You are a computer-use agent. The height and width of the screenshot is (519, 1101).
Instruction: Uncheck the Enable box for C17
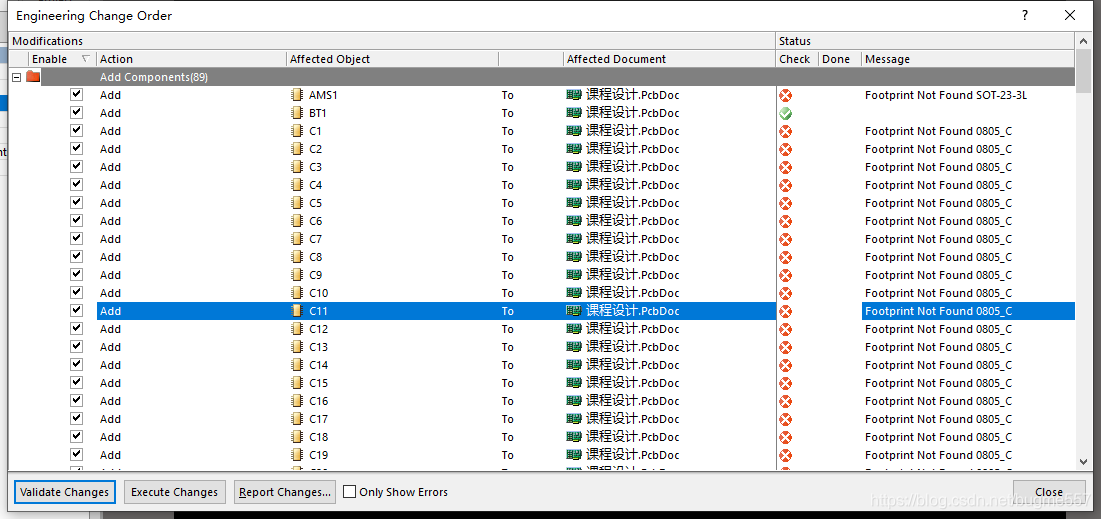tap(77, 419)
